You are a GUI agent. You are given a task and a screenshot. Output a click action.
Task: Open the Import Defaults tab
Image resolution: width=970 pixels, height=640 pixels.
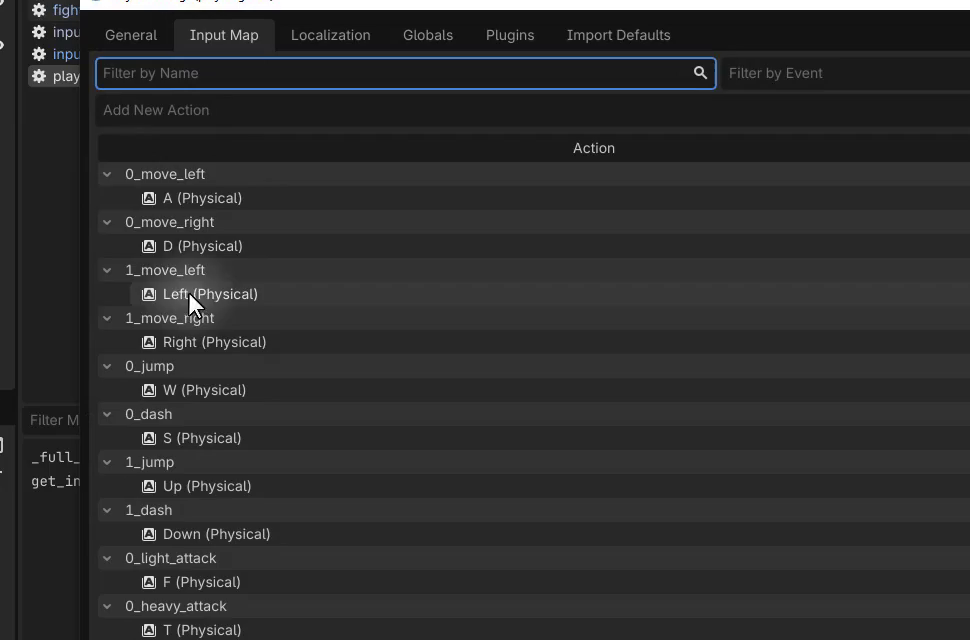coord(619,35)
